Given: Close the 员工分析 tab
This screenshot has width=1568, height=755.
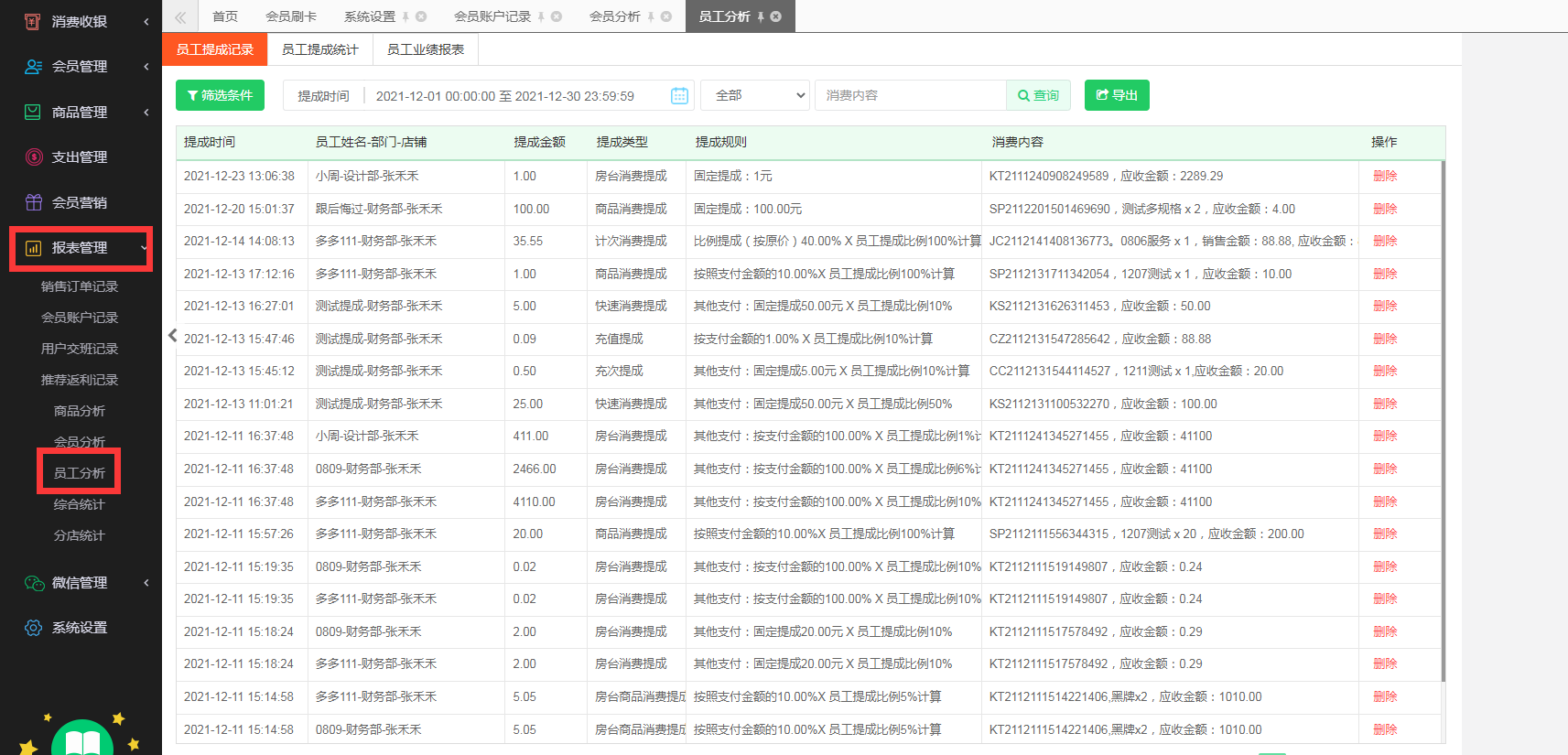Looking at the screenshot, I should 776,16.
